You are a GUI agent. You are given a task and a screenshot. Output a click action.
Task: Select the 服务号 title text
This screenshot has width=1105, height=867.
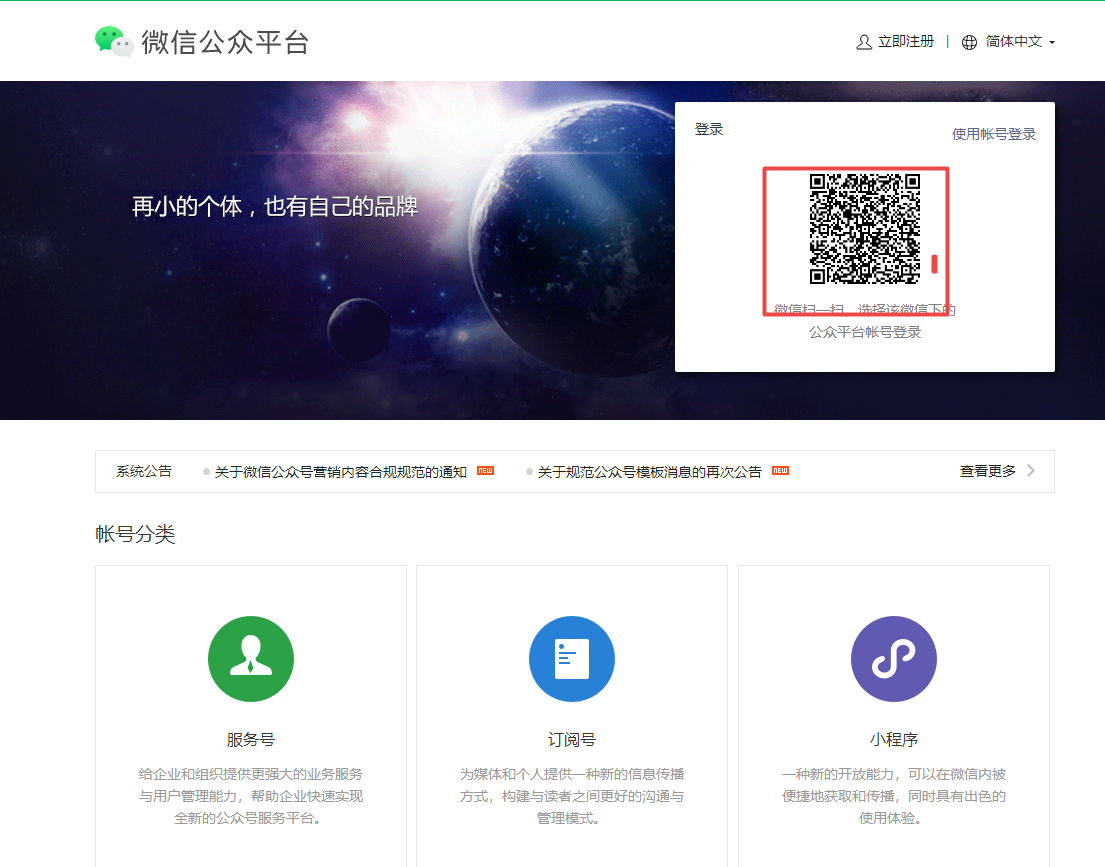pos(251,739)
